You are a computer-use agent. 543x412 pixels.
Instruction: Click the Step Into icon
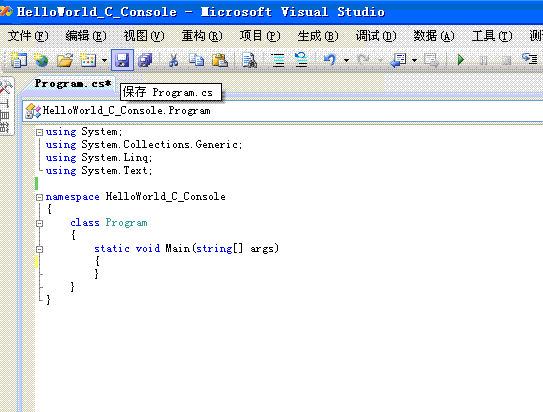point(529,59)
